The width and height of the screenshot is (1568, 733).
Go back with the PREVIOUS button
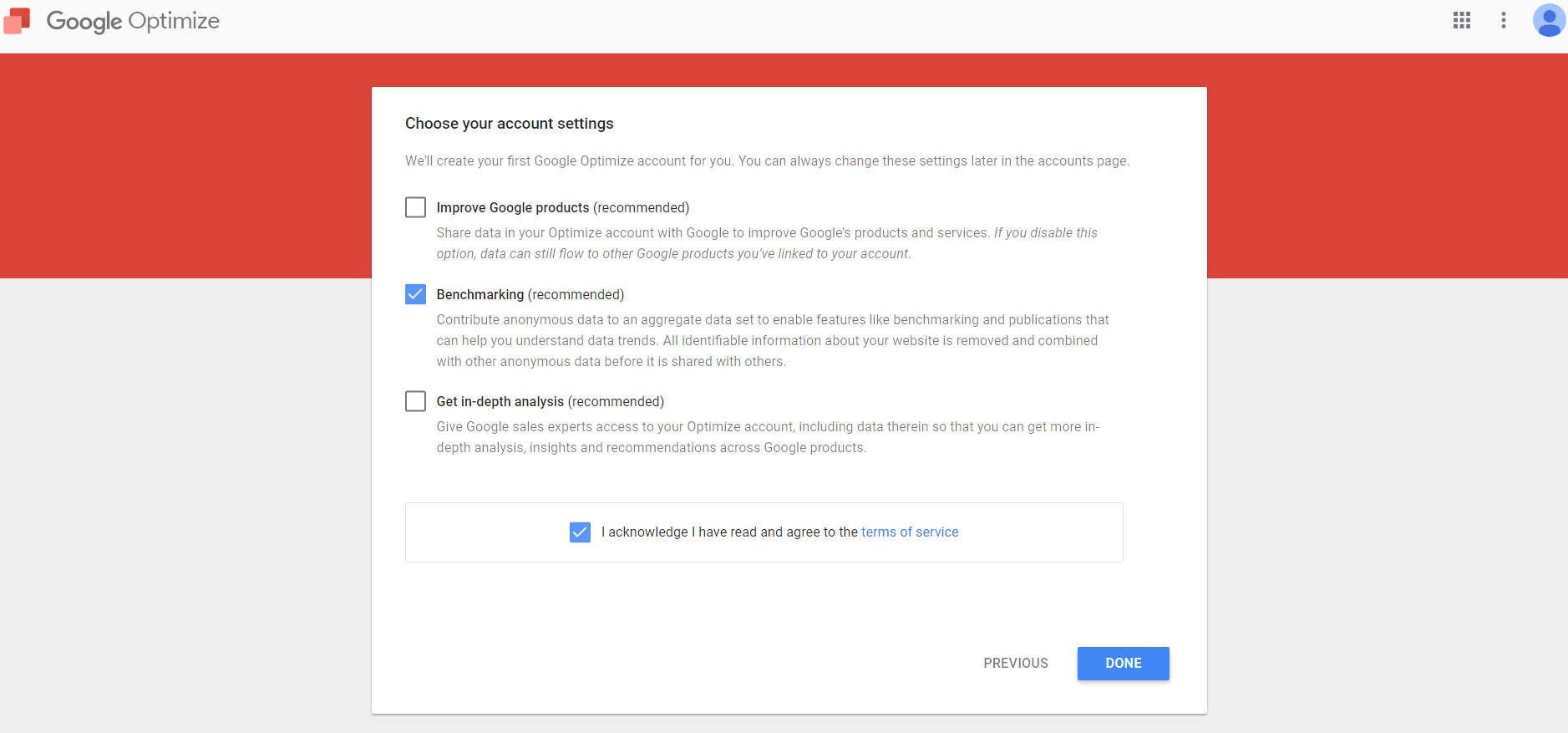[1015, 663]
